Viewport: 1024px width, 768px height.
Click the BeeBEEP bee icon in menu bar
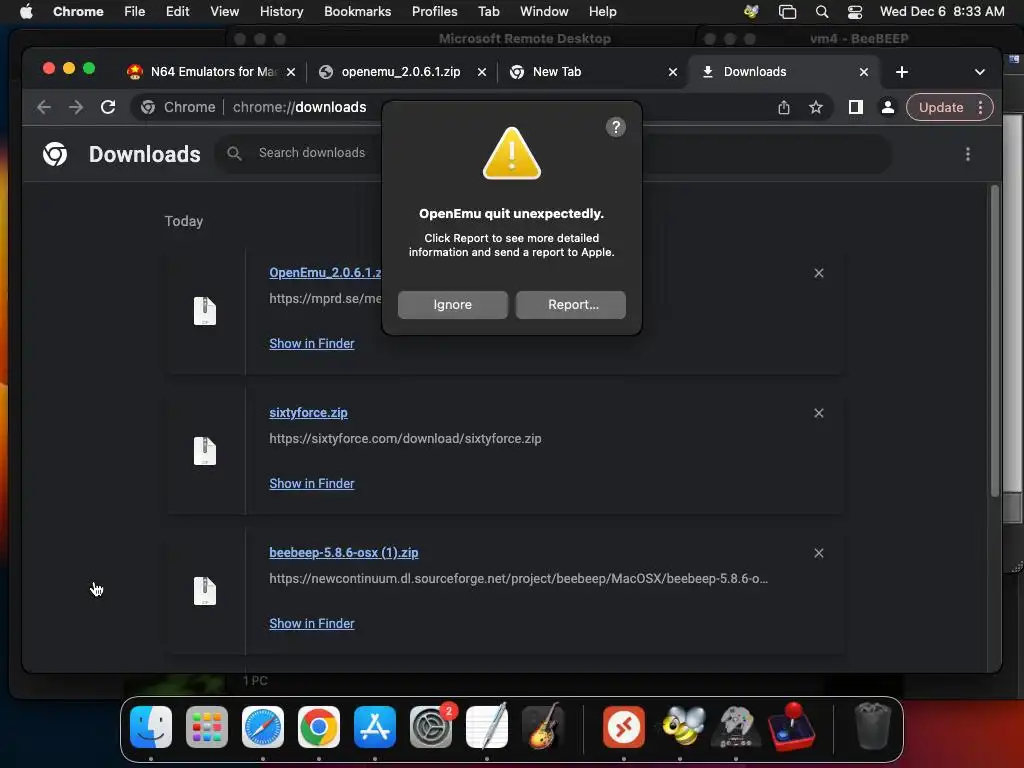(751, 12)
